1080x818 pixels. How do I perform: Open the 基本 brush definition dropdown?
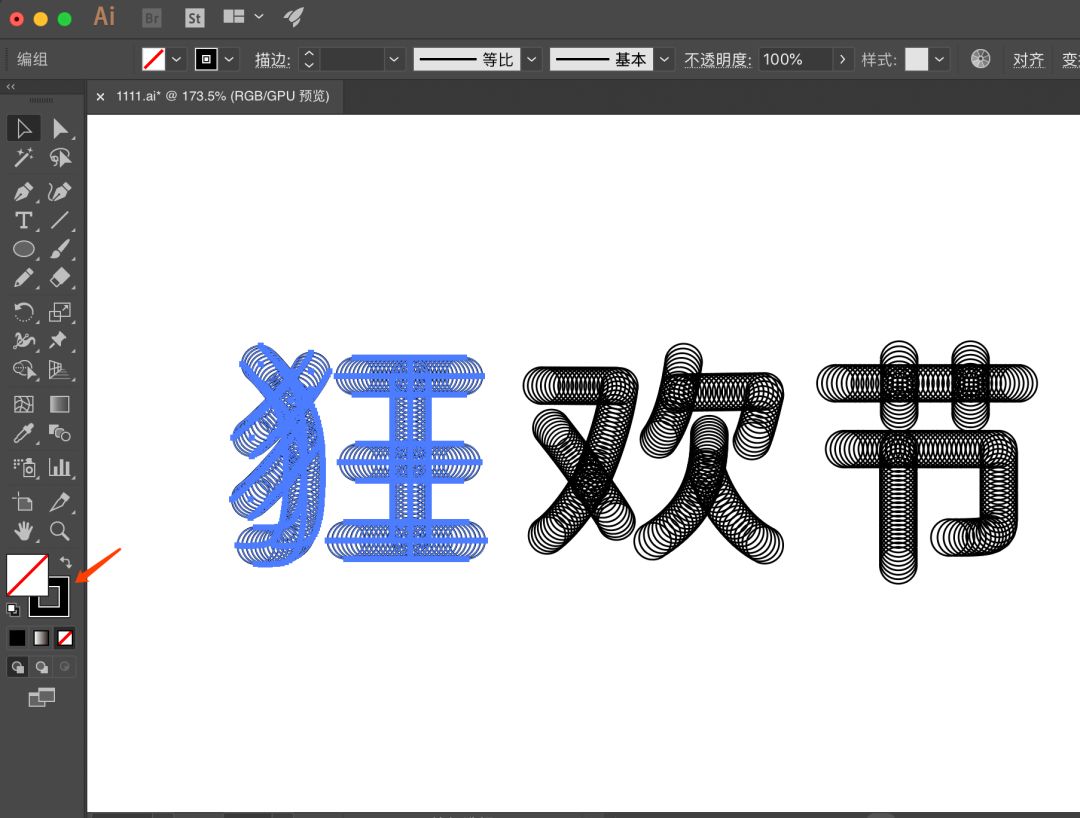point(663,59)
